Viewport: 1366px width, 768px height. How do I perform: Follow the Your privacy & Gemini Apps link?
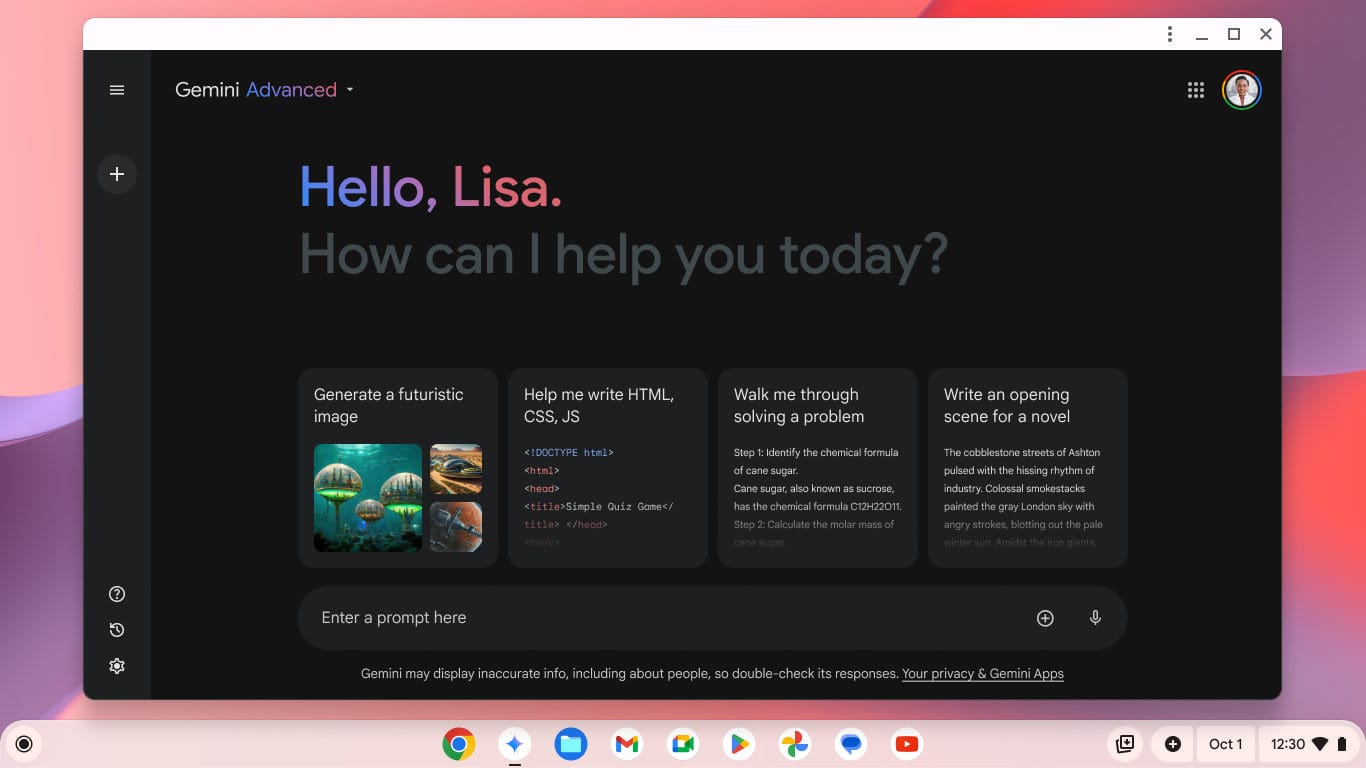coord(982,673)
